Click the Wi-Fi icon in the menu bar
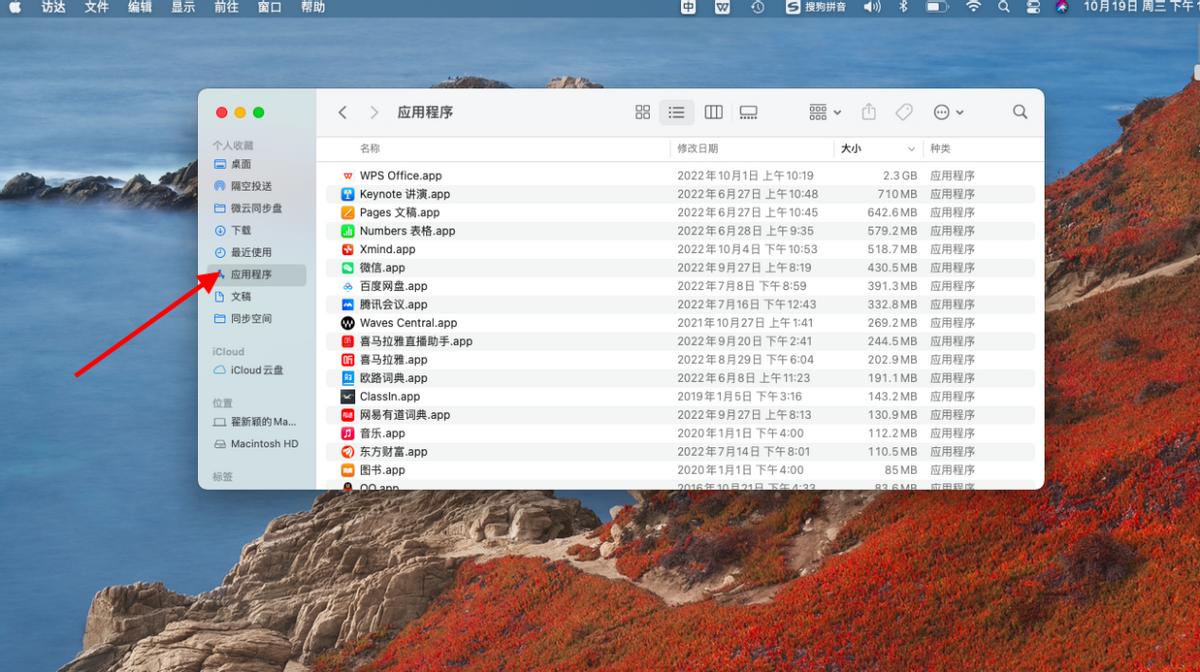Screen dimensions: 1200x672 click(973, 8)
